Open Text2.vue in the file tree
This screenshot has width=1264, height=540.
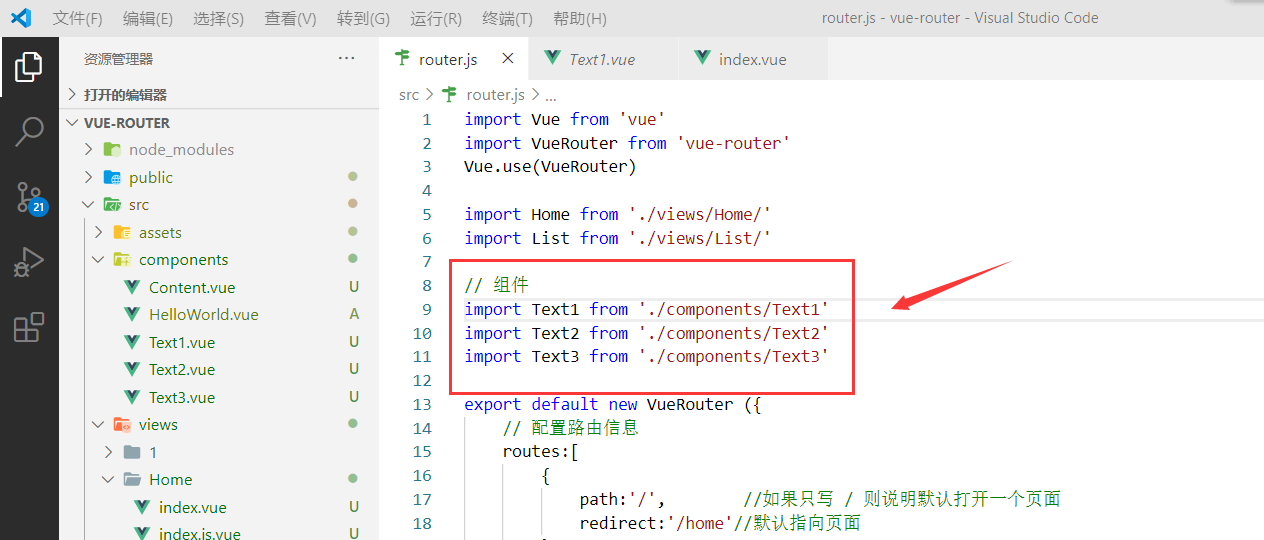click(x=182, y=369)
